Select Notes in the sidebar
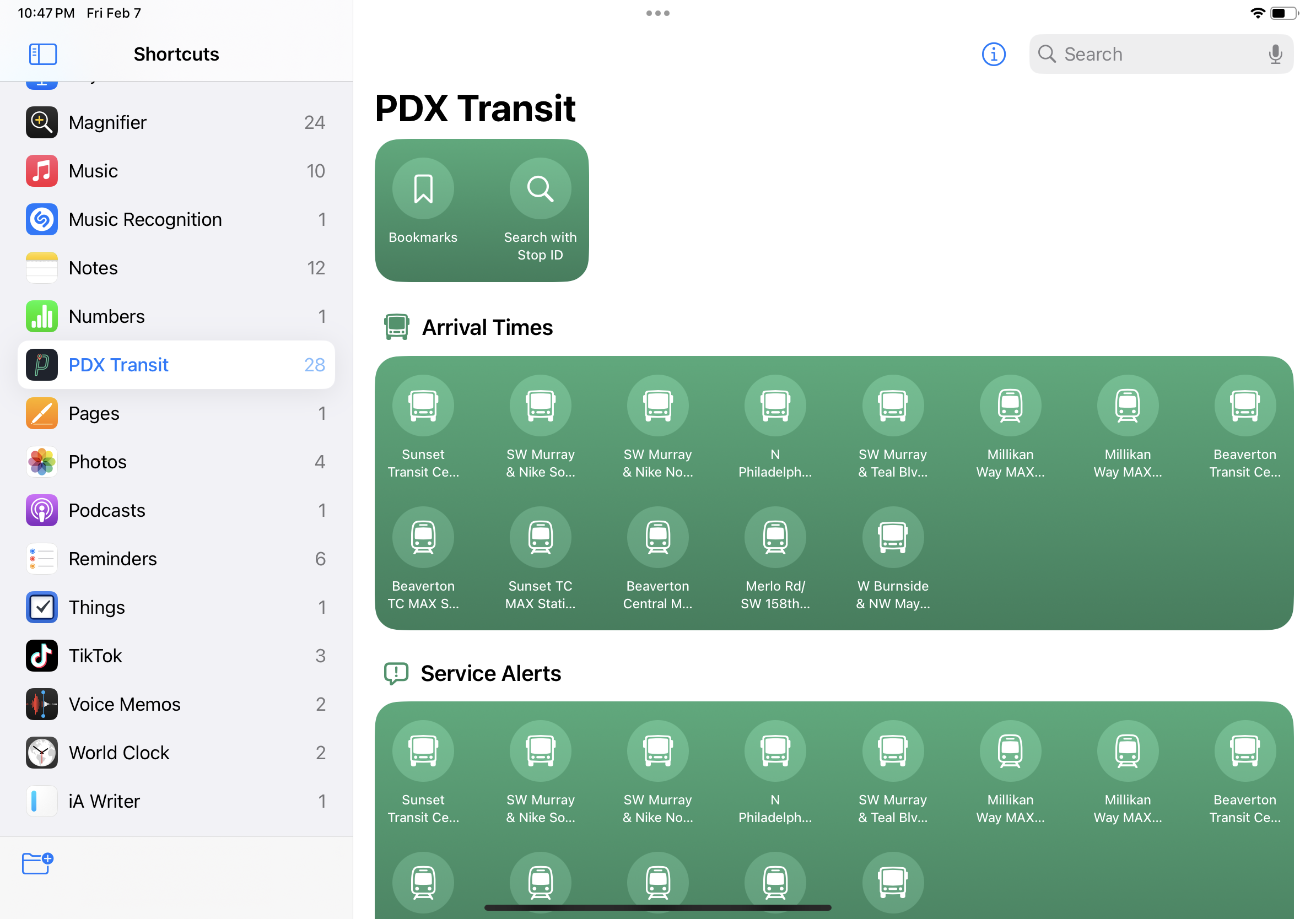Screen dimensions: 1316x919 pyautogui.click(x=176, y=268)
